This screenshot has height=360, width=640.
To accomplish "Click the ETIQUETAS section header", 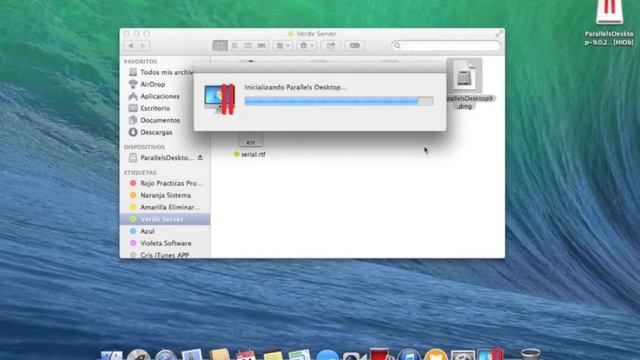I will [x=140, y=173].
